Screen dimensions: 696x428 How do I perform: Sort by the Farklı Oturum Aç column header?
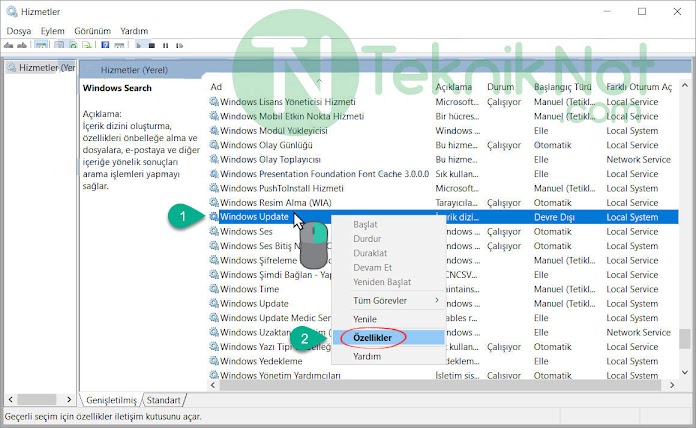click(641, 87)
